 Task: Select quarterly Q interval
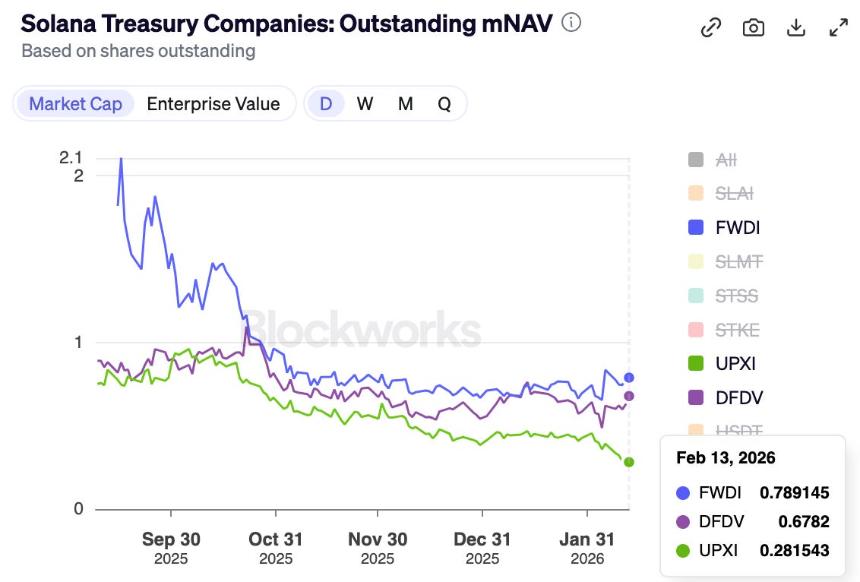[x=444, y=104]
